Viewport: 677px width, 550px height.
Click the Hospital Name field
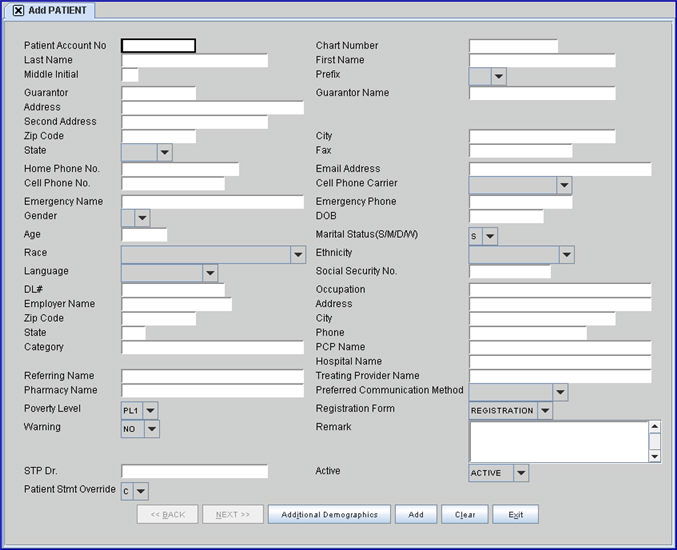pyautogui.click(x=560, y=362)
